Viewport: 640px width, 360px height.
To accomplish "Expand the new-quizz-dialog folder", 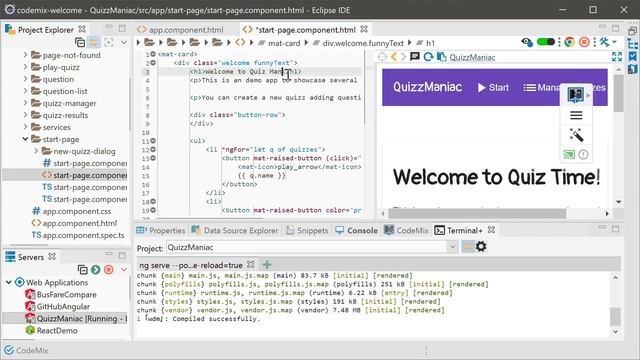I will [x=36, y=151].
